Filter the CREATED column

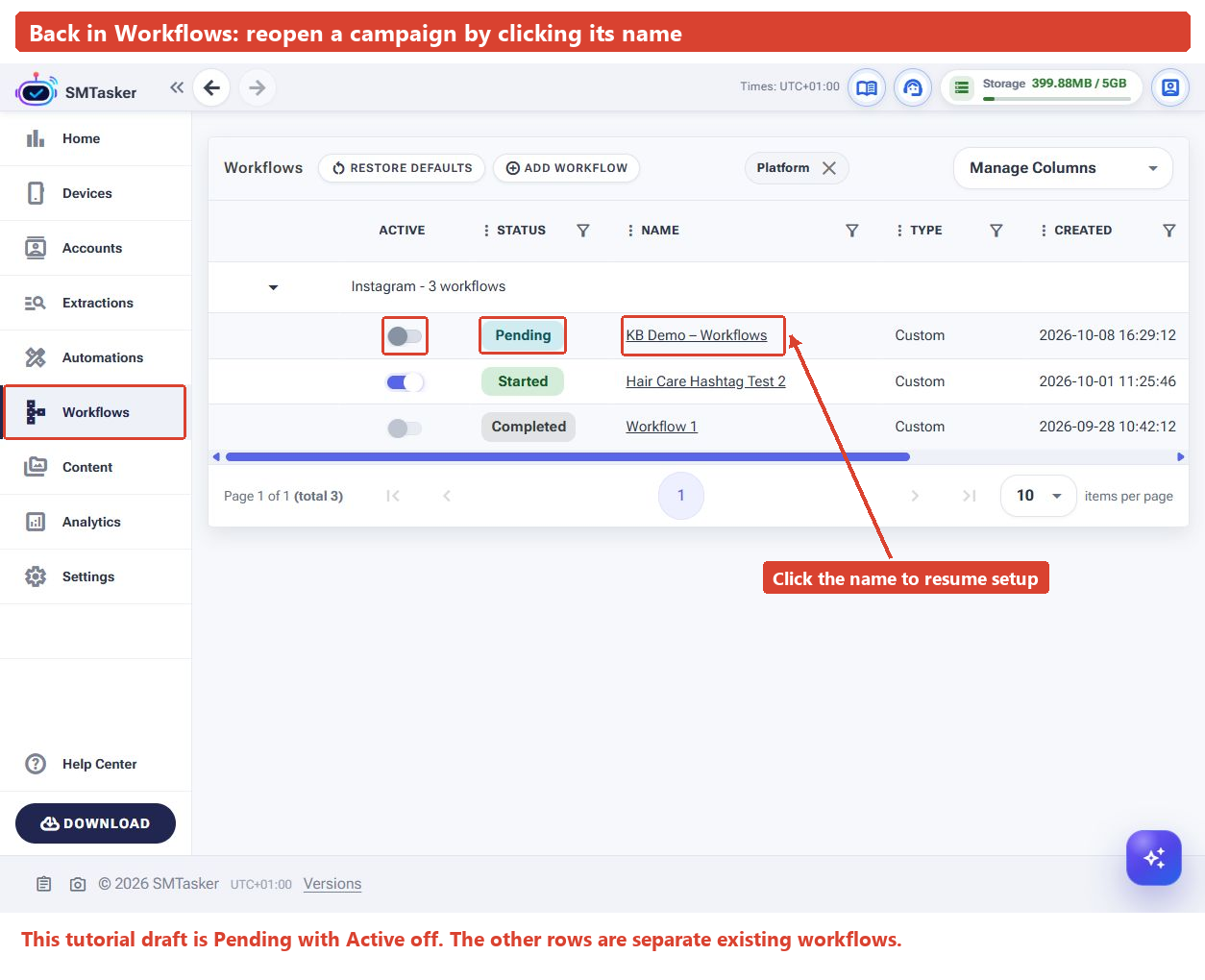tap(1169, 231)
